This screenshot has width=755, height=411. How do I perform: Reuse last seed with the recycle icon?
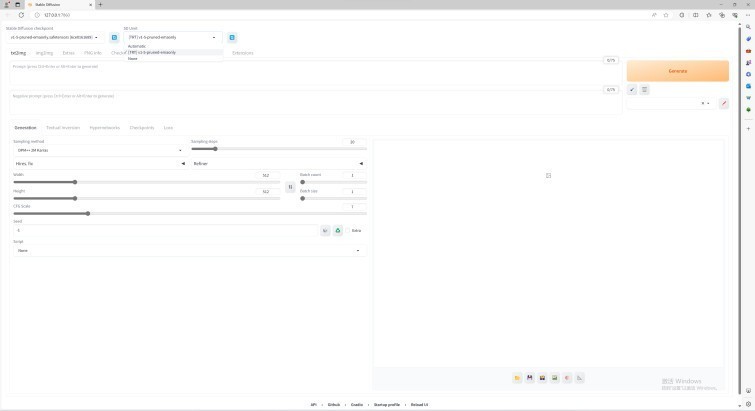point(338,231)
